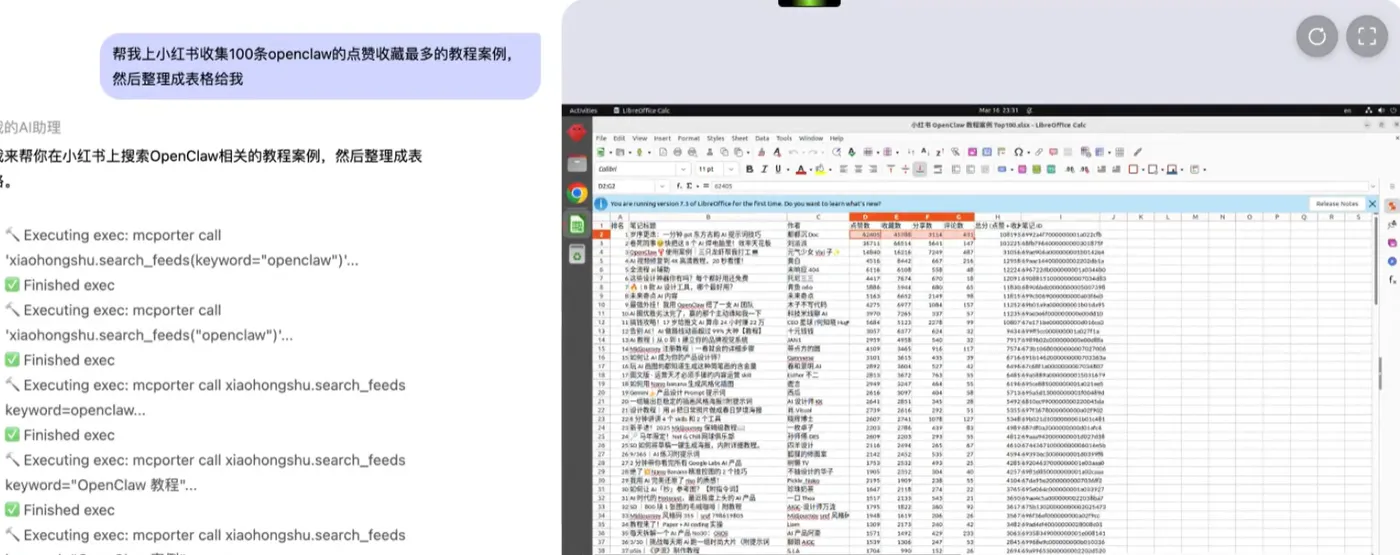This screenshot has height=555, width=1400.
Task: Click the Clone Formatting paintbrush icon
Action: [761, 152]
